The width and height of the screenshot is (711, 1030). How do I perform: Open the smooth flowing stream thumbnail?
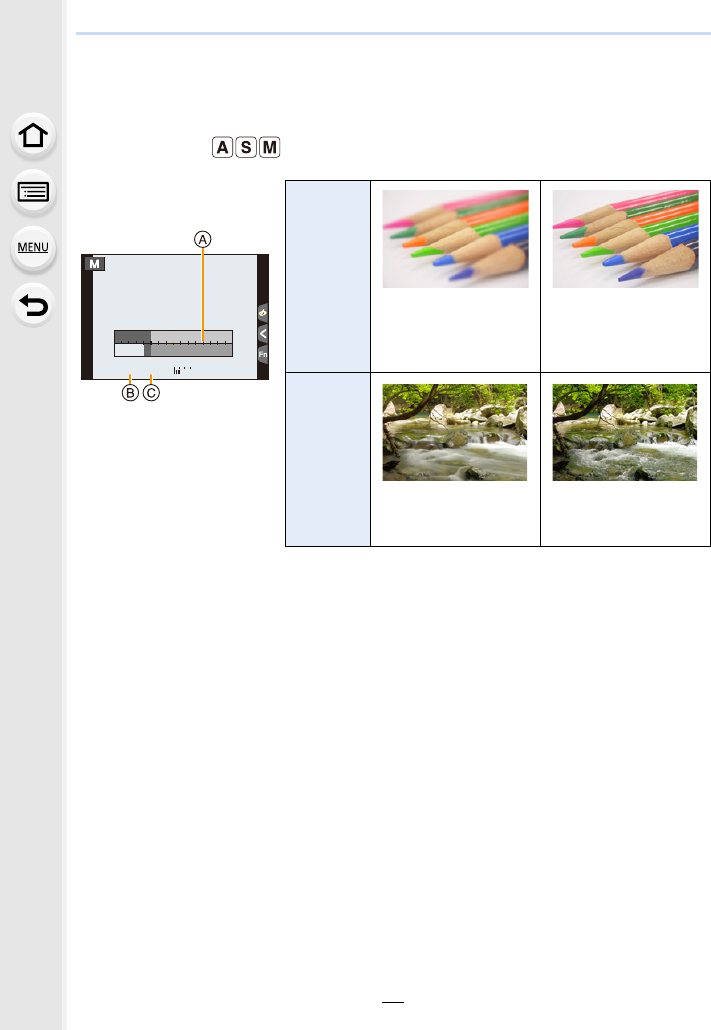click(x=455, y=432)
